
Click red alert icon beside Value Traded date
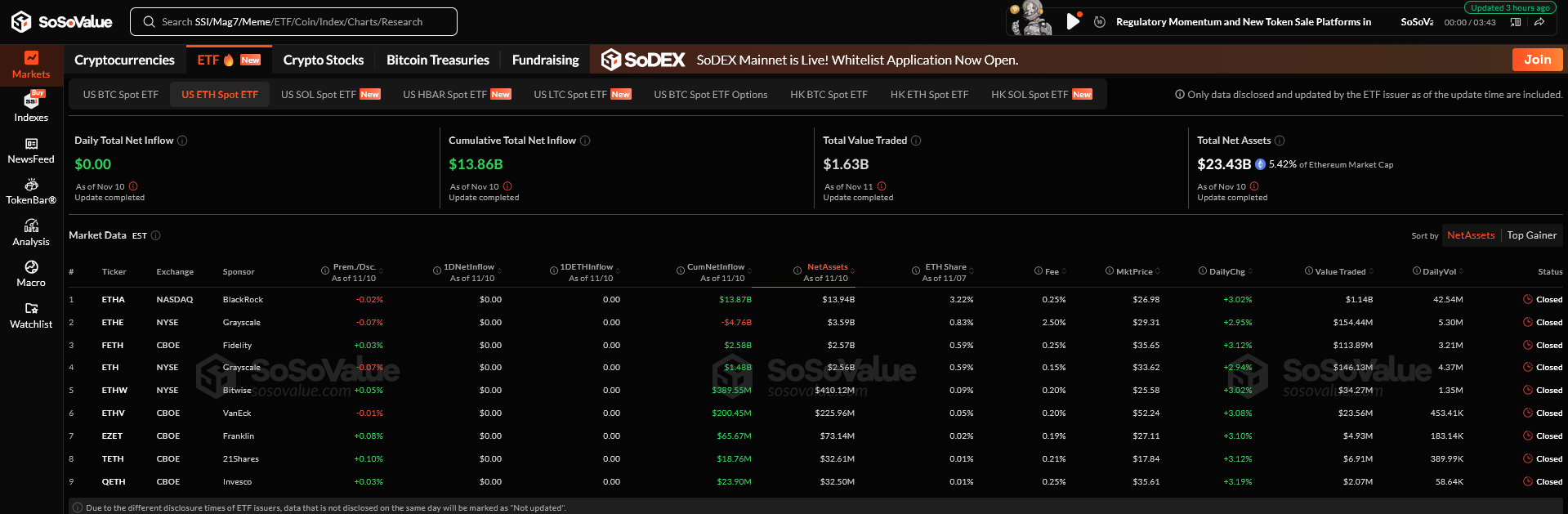882,186
